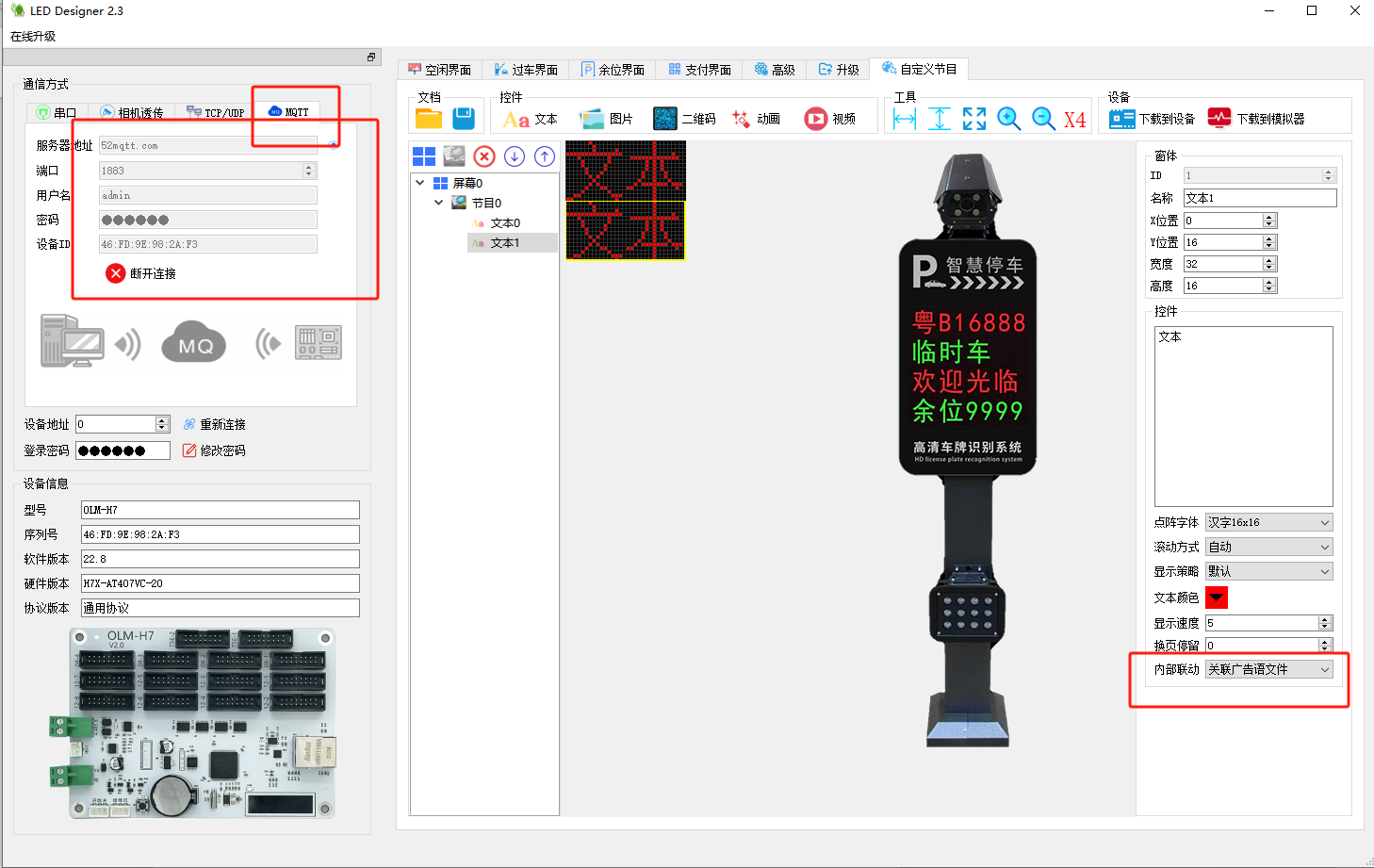Click 修改密码 change password
1374x868 pixels.
coord(214,450)
